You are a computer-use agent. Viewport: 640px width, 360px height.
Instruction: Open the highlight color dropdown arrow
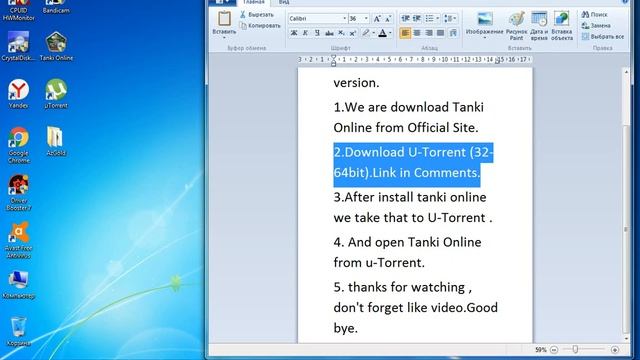pyautogui.click(x=373, y=33)
